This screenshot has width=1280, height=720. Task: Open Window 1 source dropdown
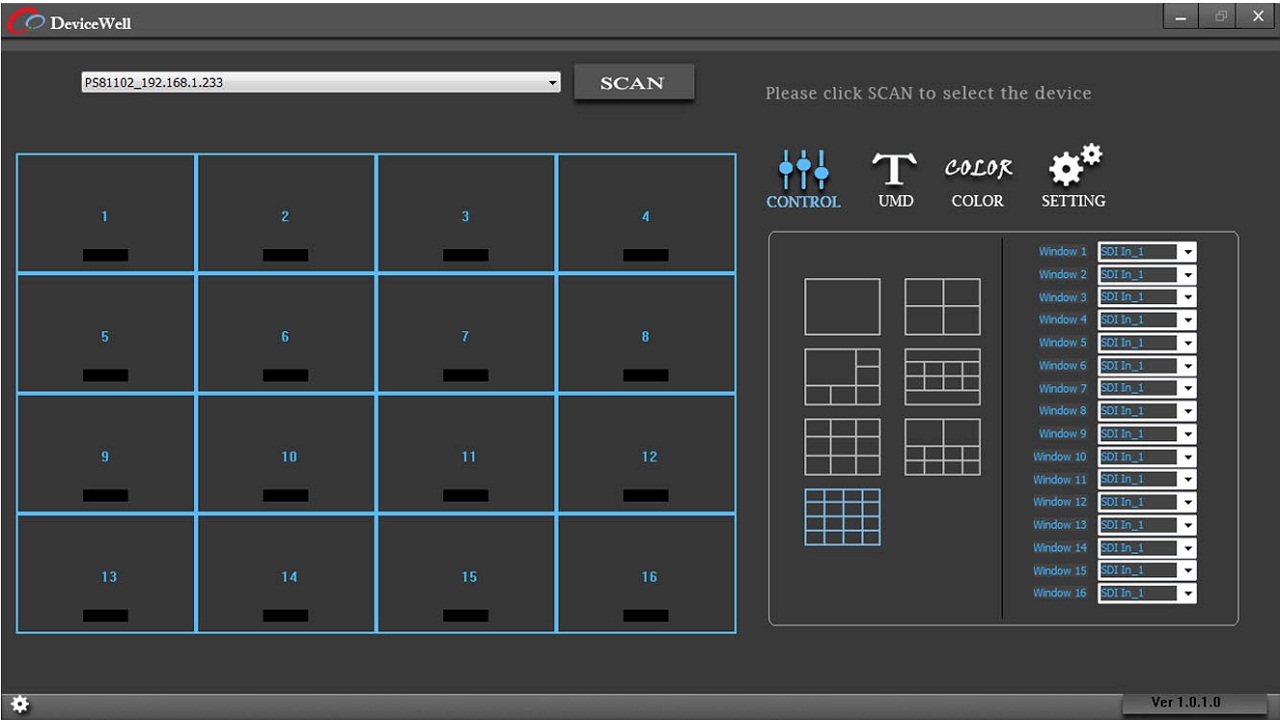click(x=1147, y=252)
